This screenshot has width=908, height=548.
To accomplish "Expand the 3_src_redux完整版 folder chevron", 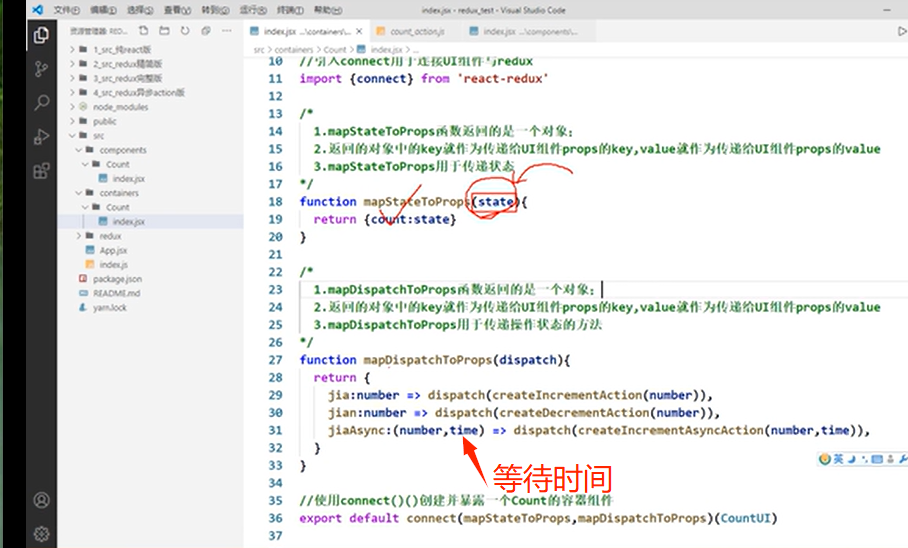I will (72, 78).
